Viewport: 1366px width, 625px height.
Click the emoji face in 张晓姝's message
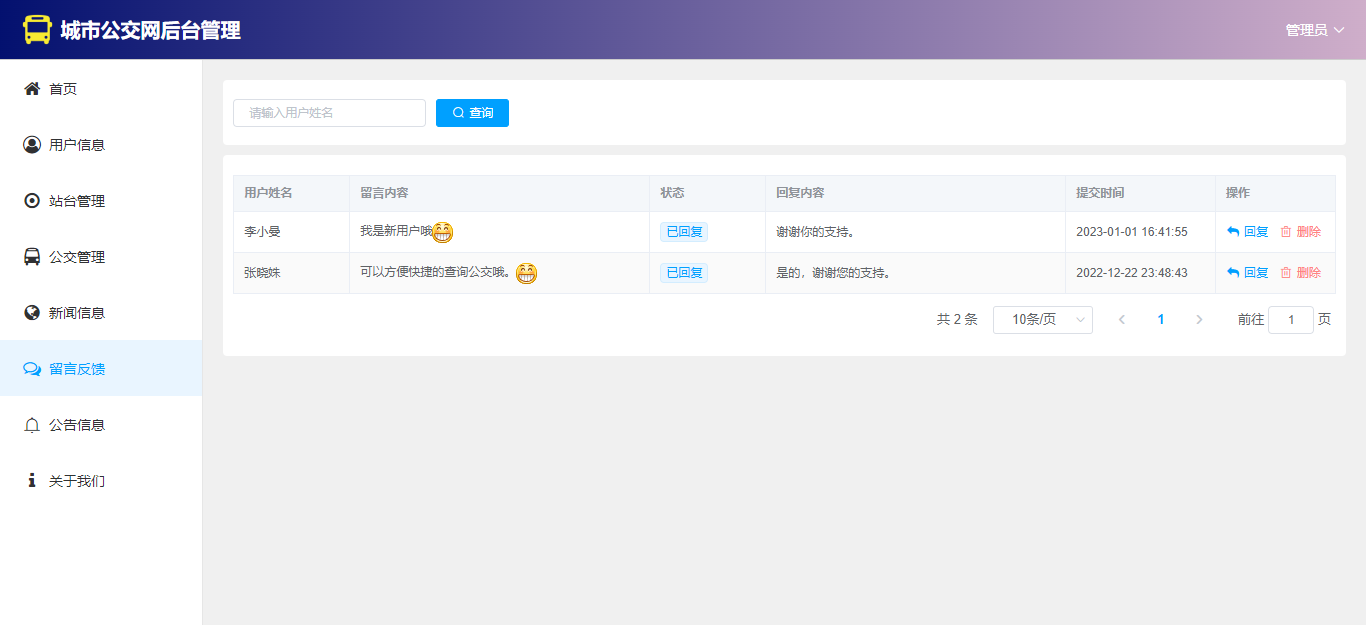click(x=526, y=273)
